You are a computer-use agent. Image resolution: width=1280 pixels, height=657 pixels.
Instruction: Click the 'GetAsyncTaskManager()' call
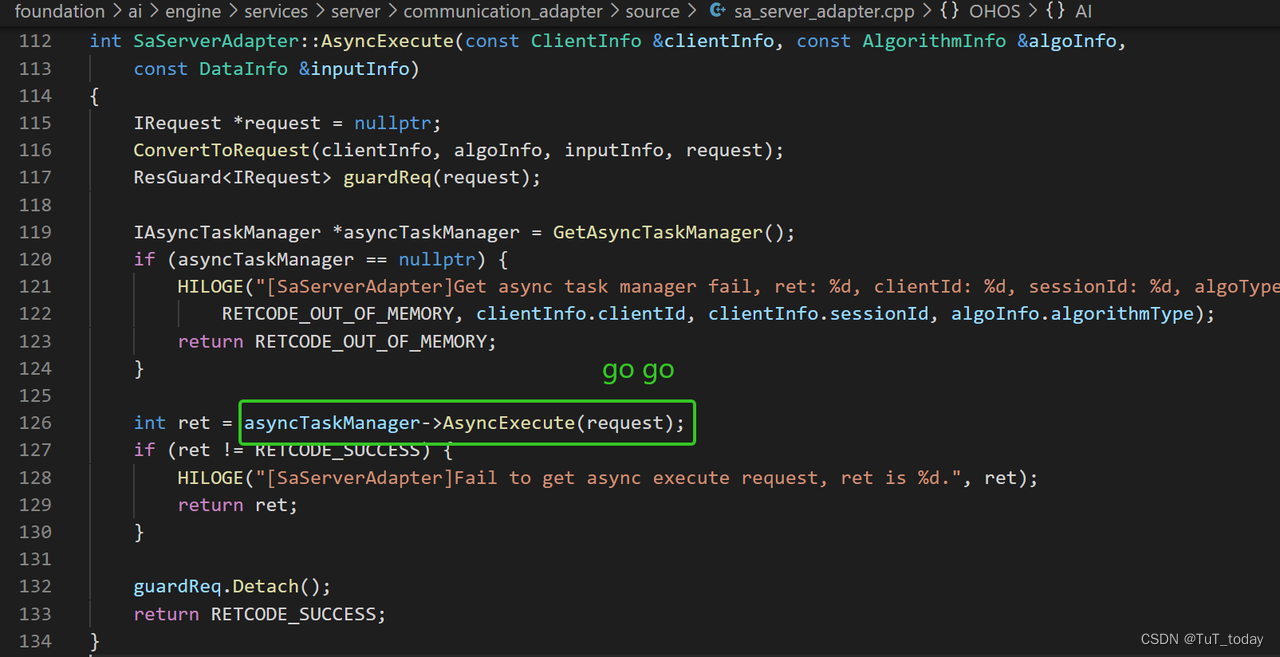pyautogui.click(x=669, y=232)
